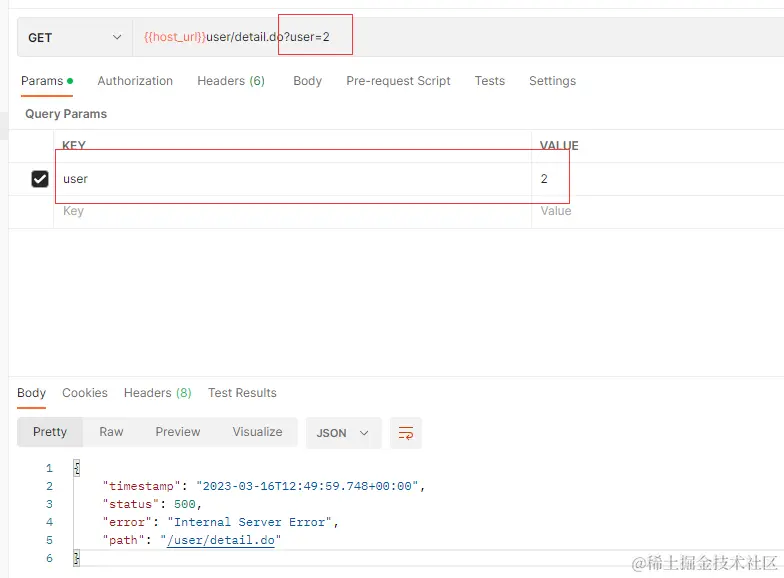Select the request Body tab
This screenshot has width=784, height=578.
point(308,81)
